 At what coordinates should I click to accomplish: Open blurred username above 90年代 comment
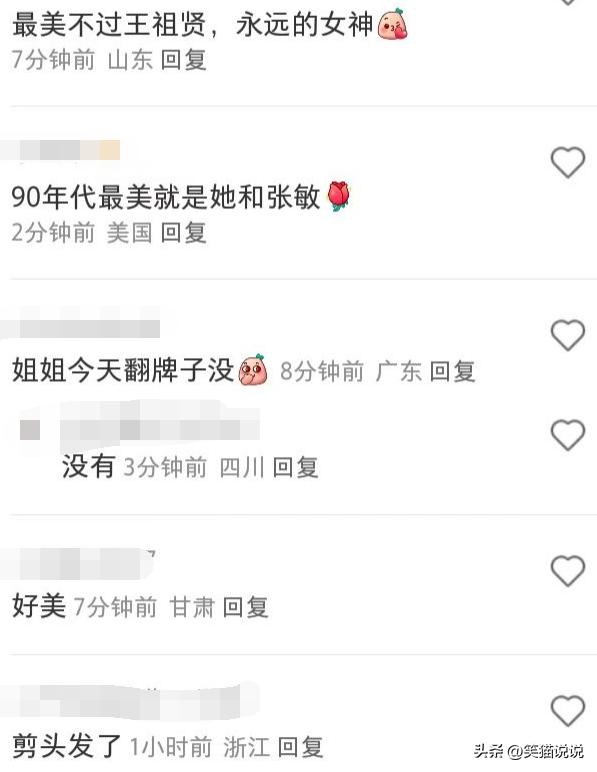tap(60, 150)
